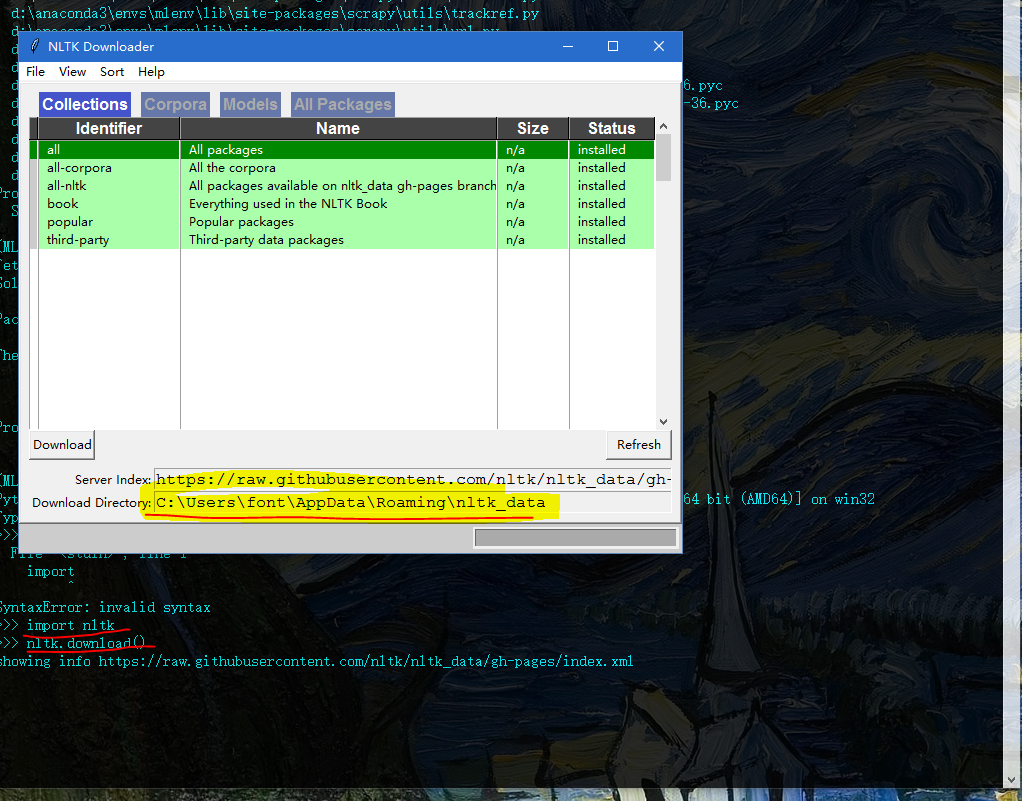Image resolution: width=1022 pixels, height=801 pixels.
Task: Click scroll up arrow of package list
Action: point(664,126)
